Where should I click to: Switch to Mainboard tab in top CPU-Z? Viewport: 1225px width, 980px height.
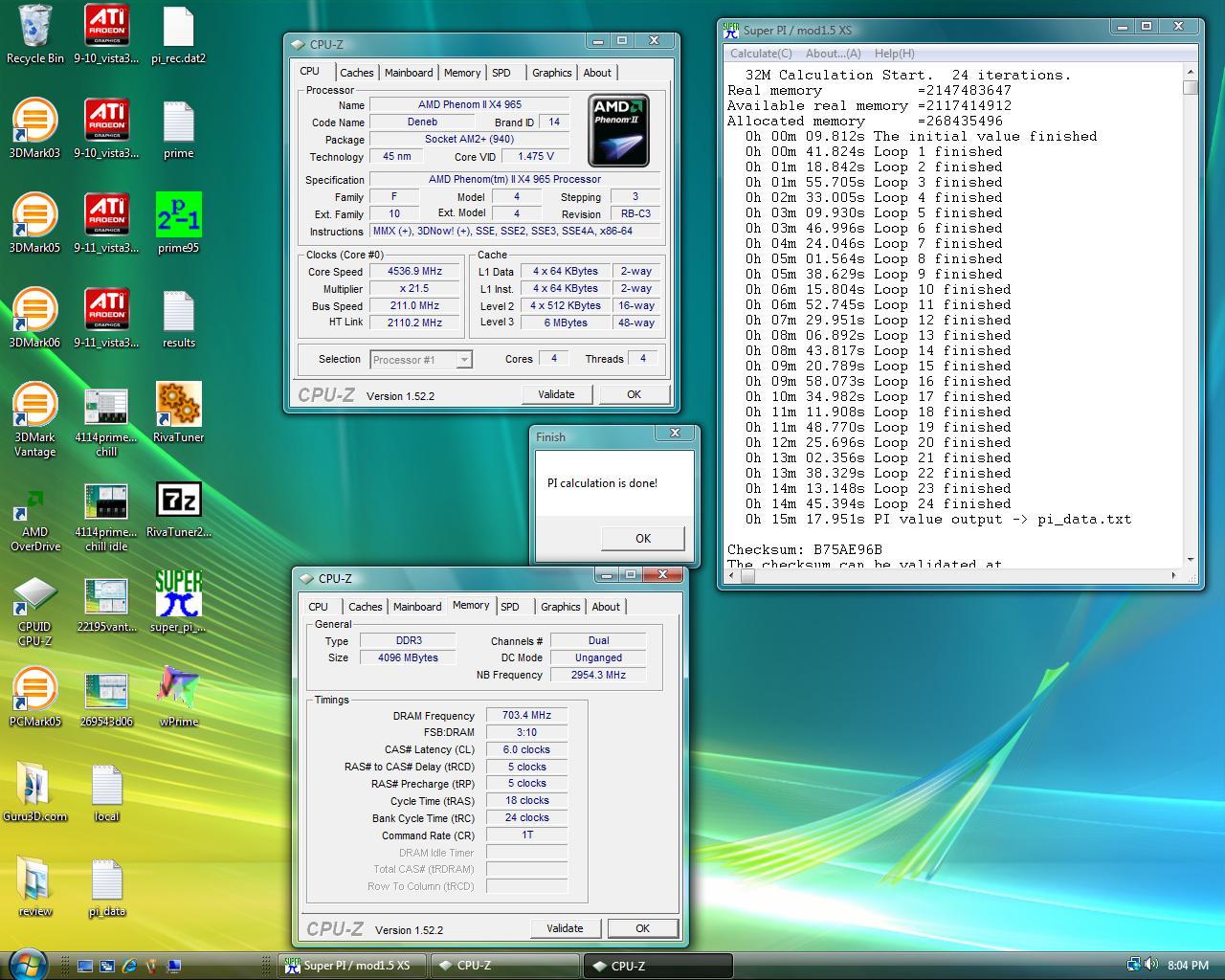coord(409,73)
